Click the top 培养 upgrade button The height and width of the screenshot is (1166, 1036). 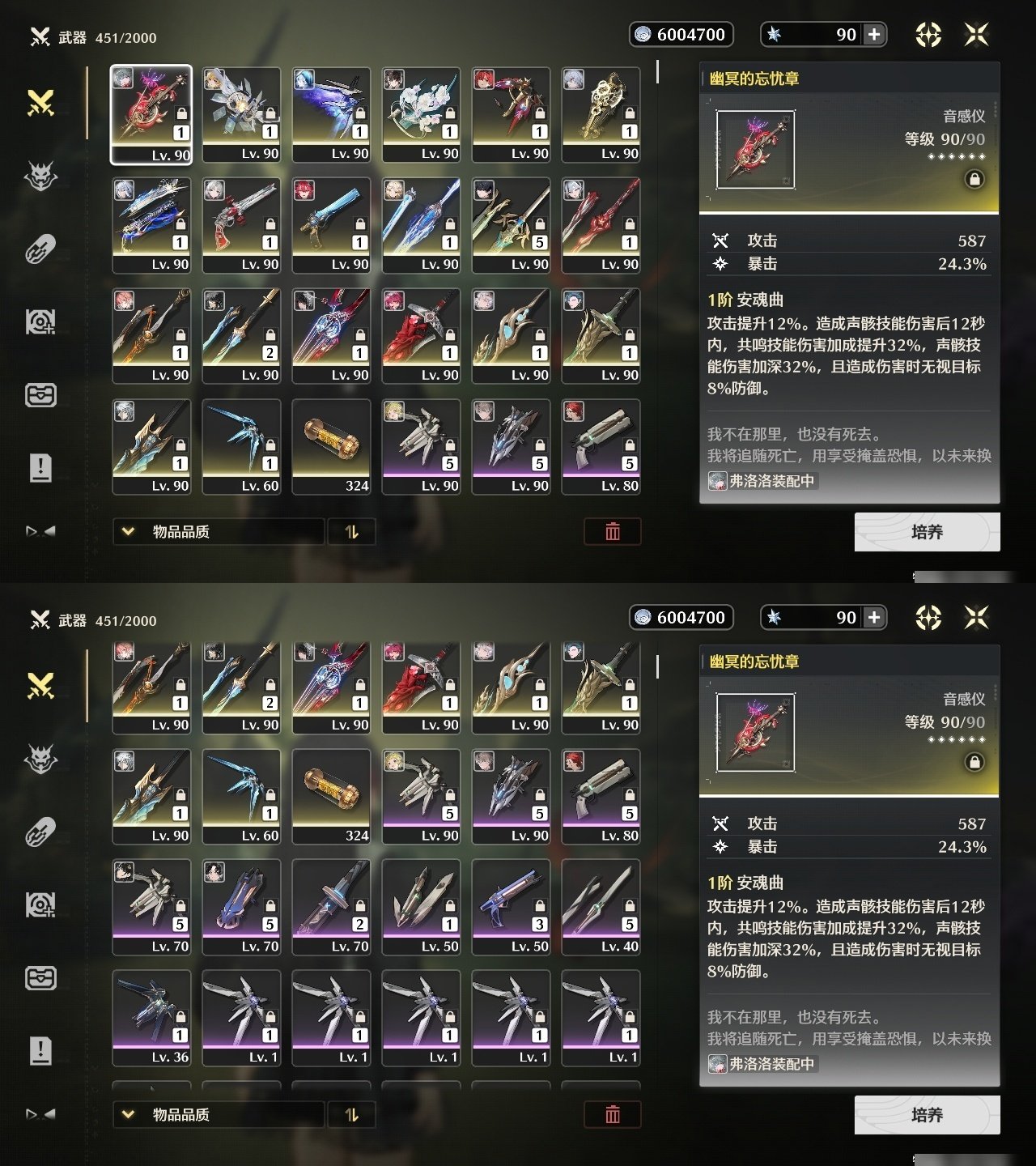tap(927, 532)
